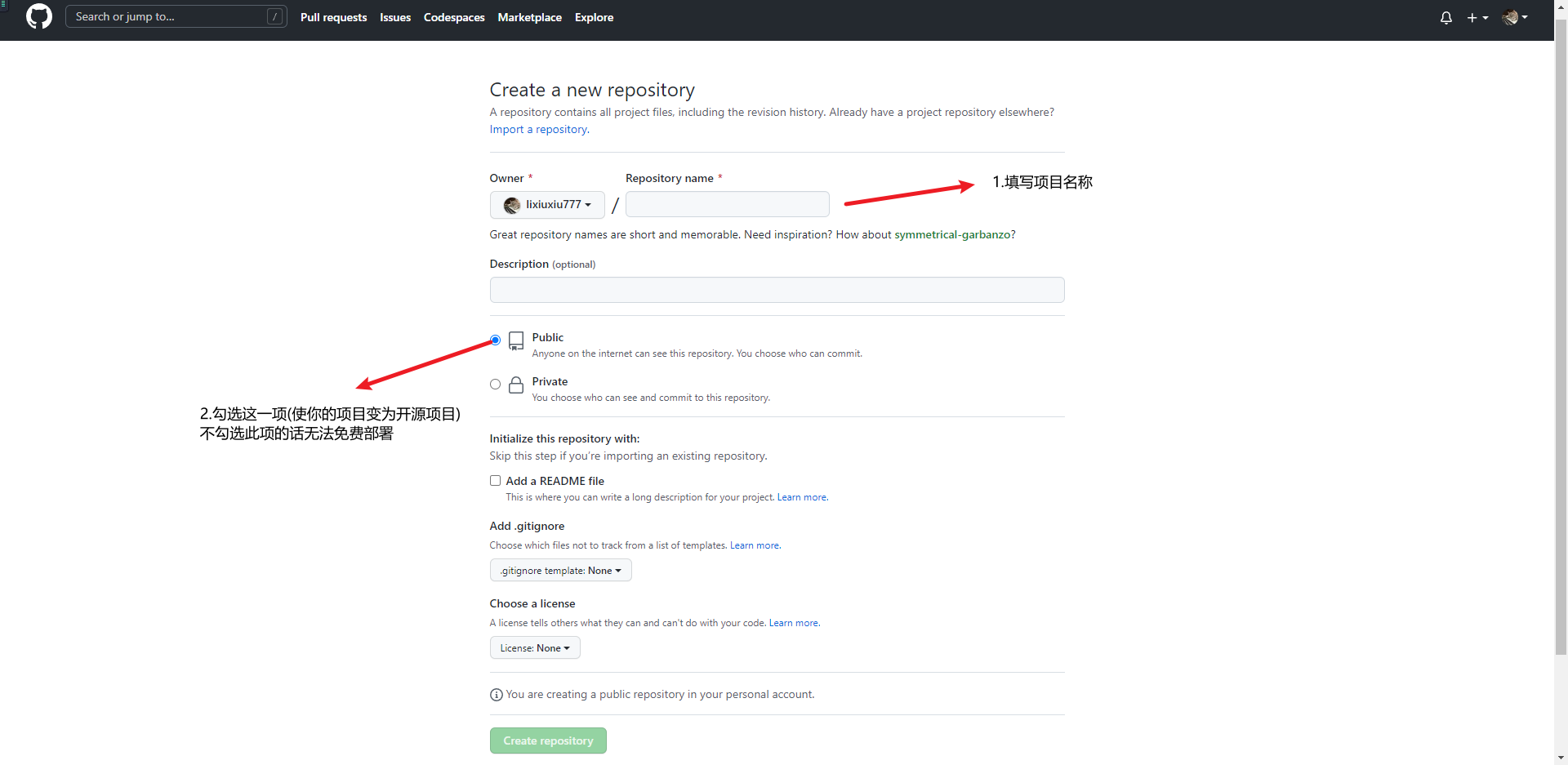Screen dimensions: 1568x765
Task: Expand the License None dropdown
Action: point(535,647)
